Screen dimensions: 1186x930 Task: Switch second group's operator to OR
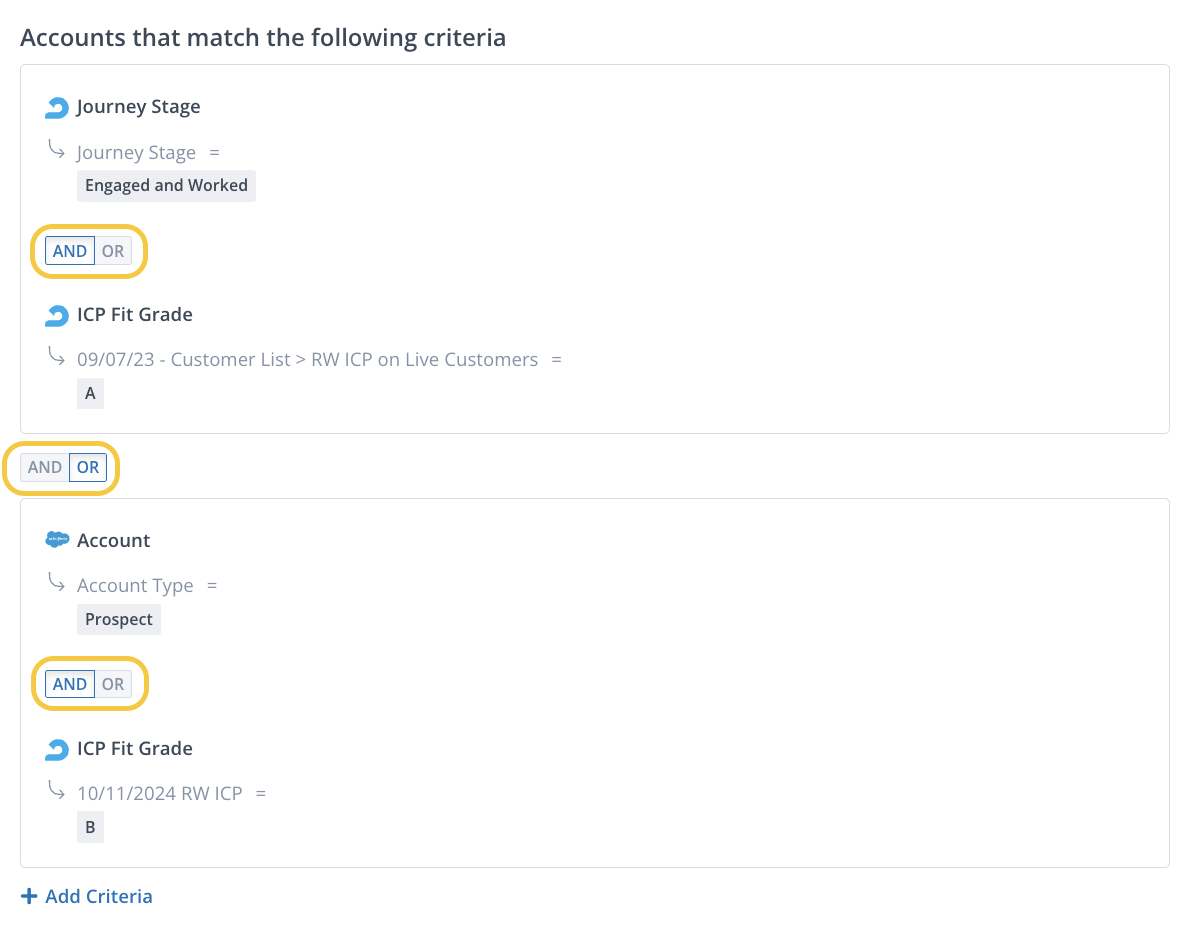(113, 684)
